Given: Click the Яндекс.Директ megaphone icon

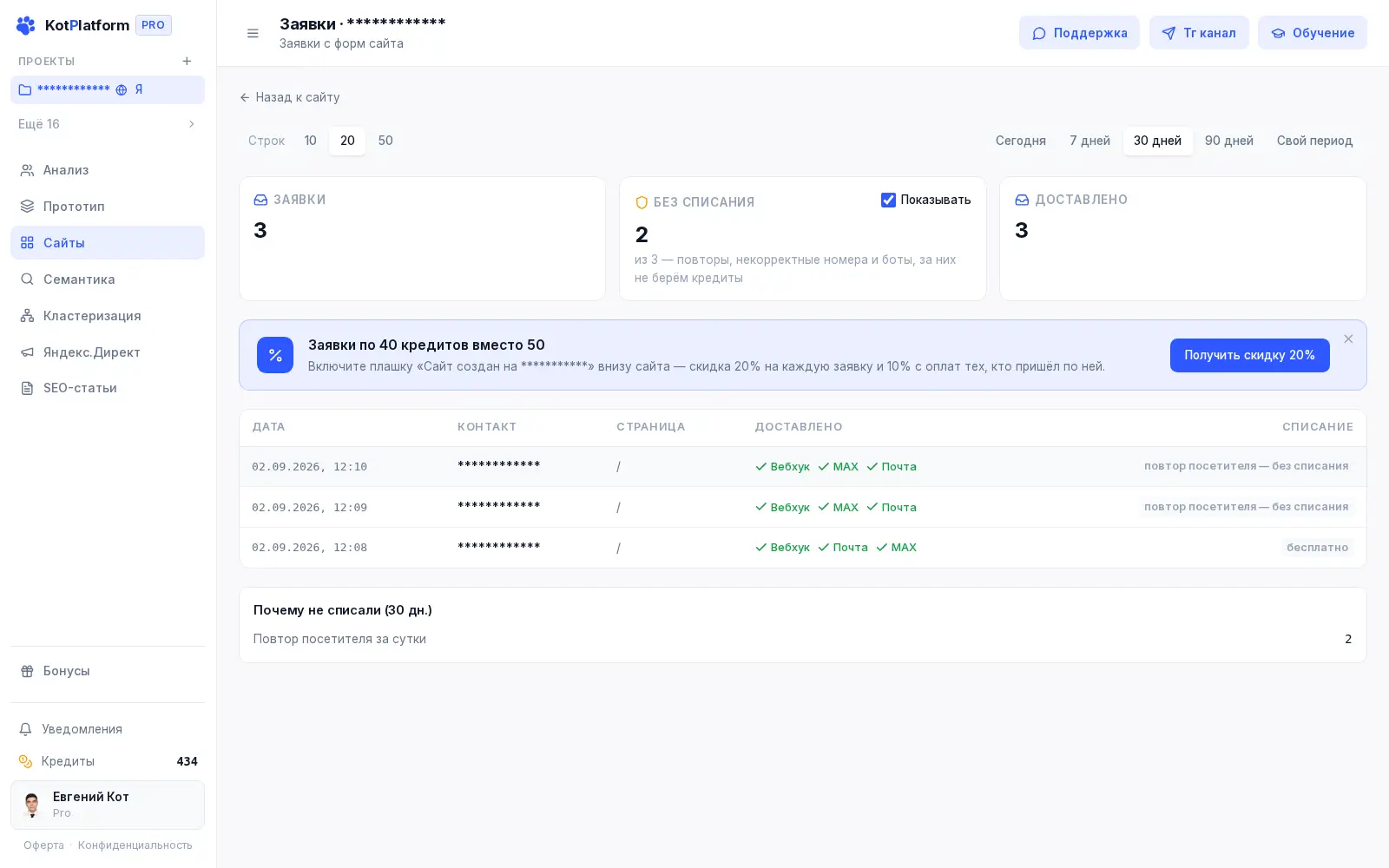Looking at the screenshot, I should point(27,352).
